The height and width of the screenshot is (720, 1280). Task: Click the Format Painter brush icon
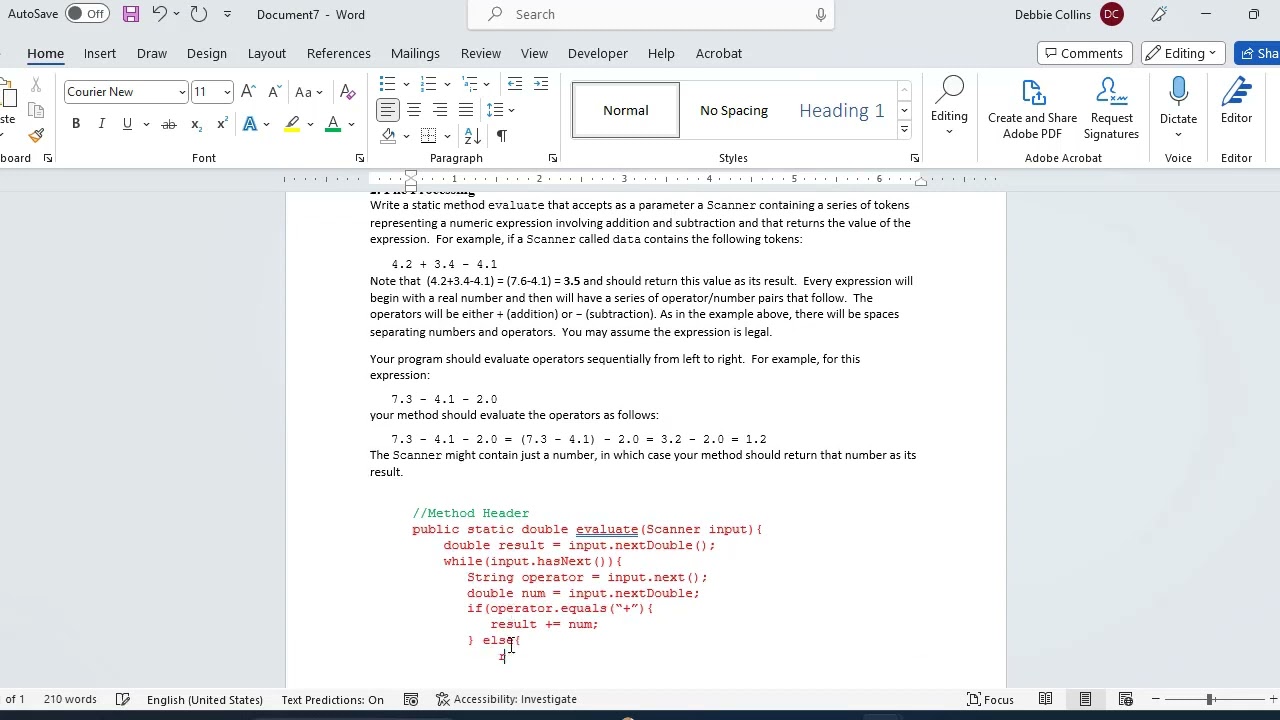pos(36,136)
